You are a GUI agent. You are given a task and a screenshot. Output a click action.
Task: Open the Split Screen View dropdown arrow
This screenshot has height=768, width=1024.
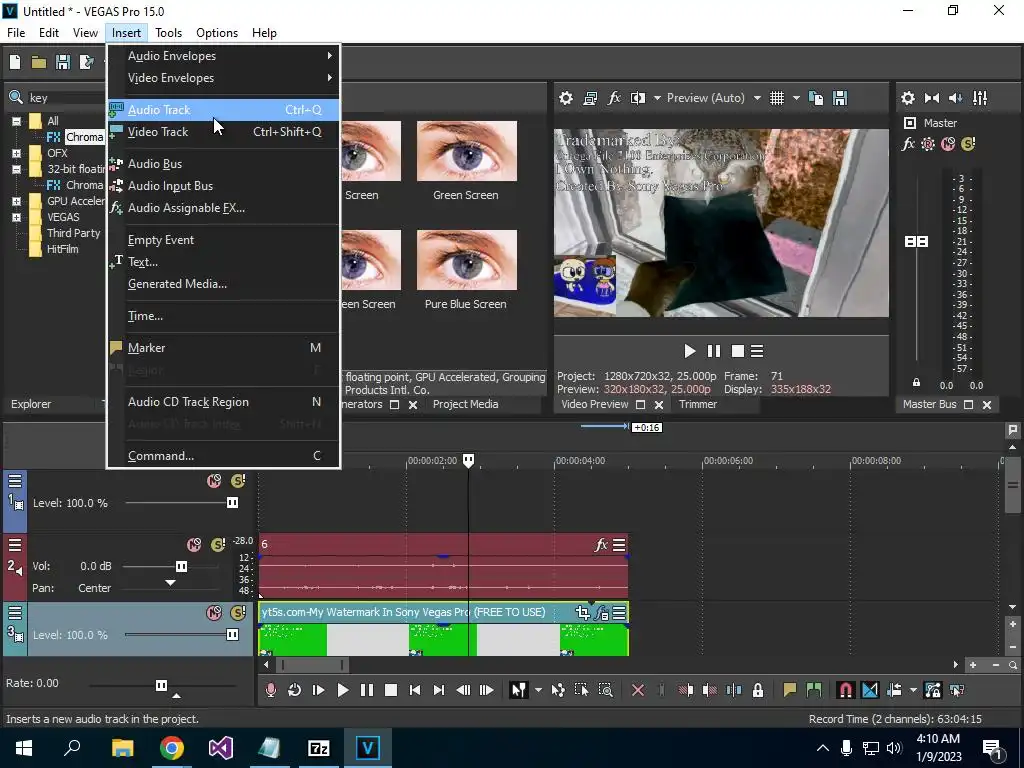pos(657,98)
